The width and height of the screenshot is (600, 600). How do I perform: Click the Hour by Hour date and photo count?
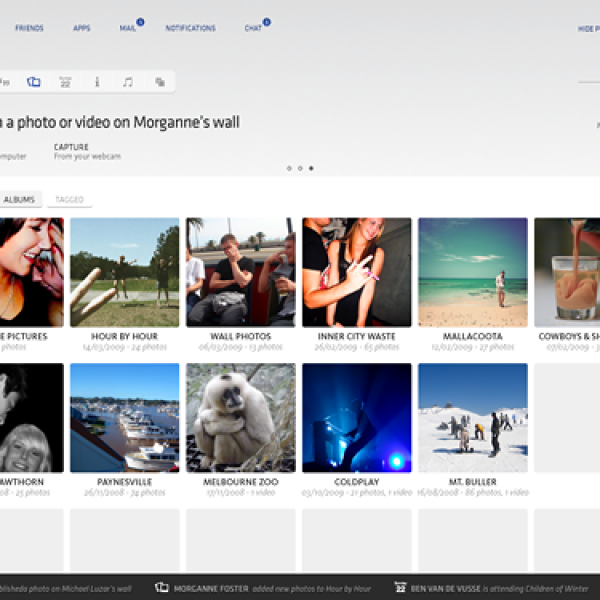tap(125, 347)
